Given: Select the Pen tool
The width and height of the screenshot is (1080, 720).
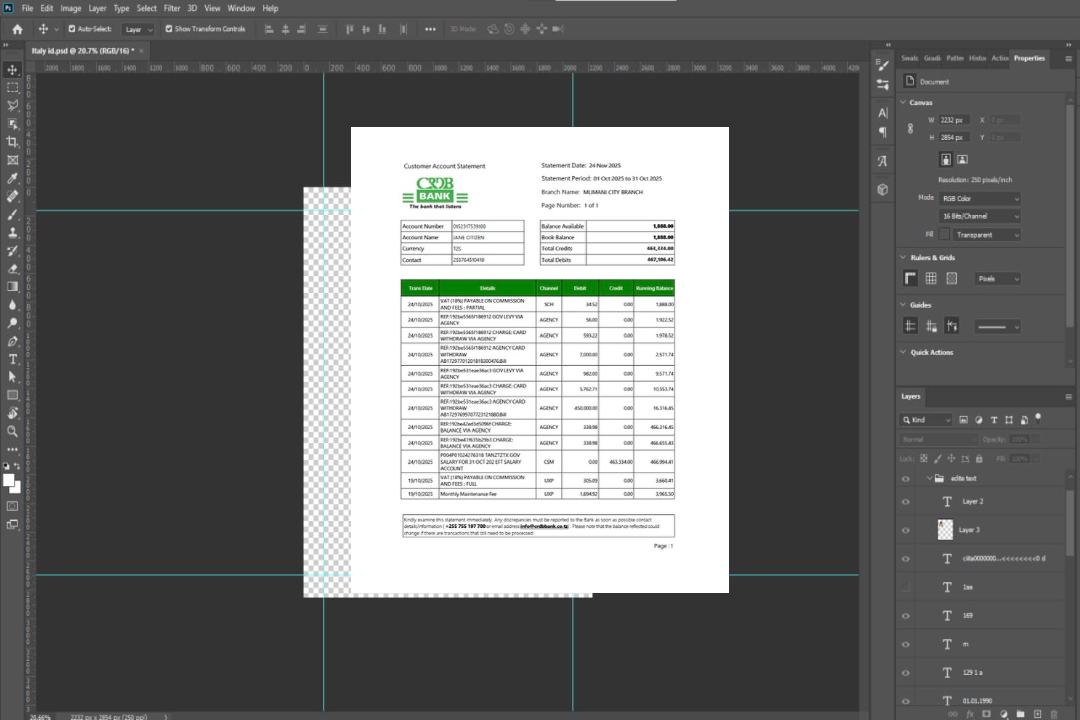Looking at the screenshot, I should 12,341.
